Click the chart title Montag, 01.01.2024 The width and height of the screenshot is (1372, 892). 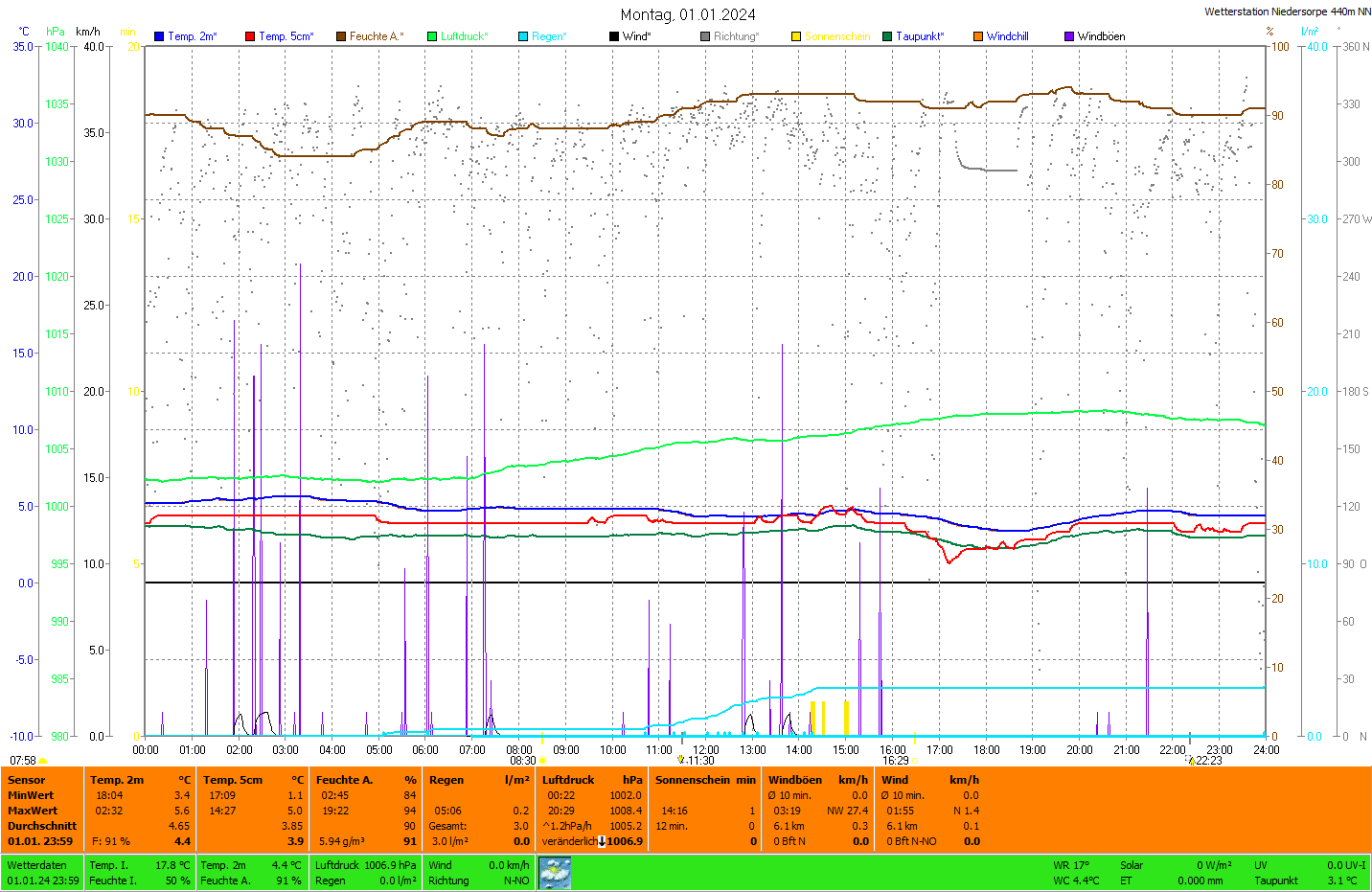point(687,14)
